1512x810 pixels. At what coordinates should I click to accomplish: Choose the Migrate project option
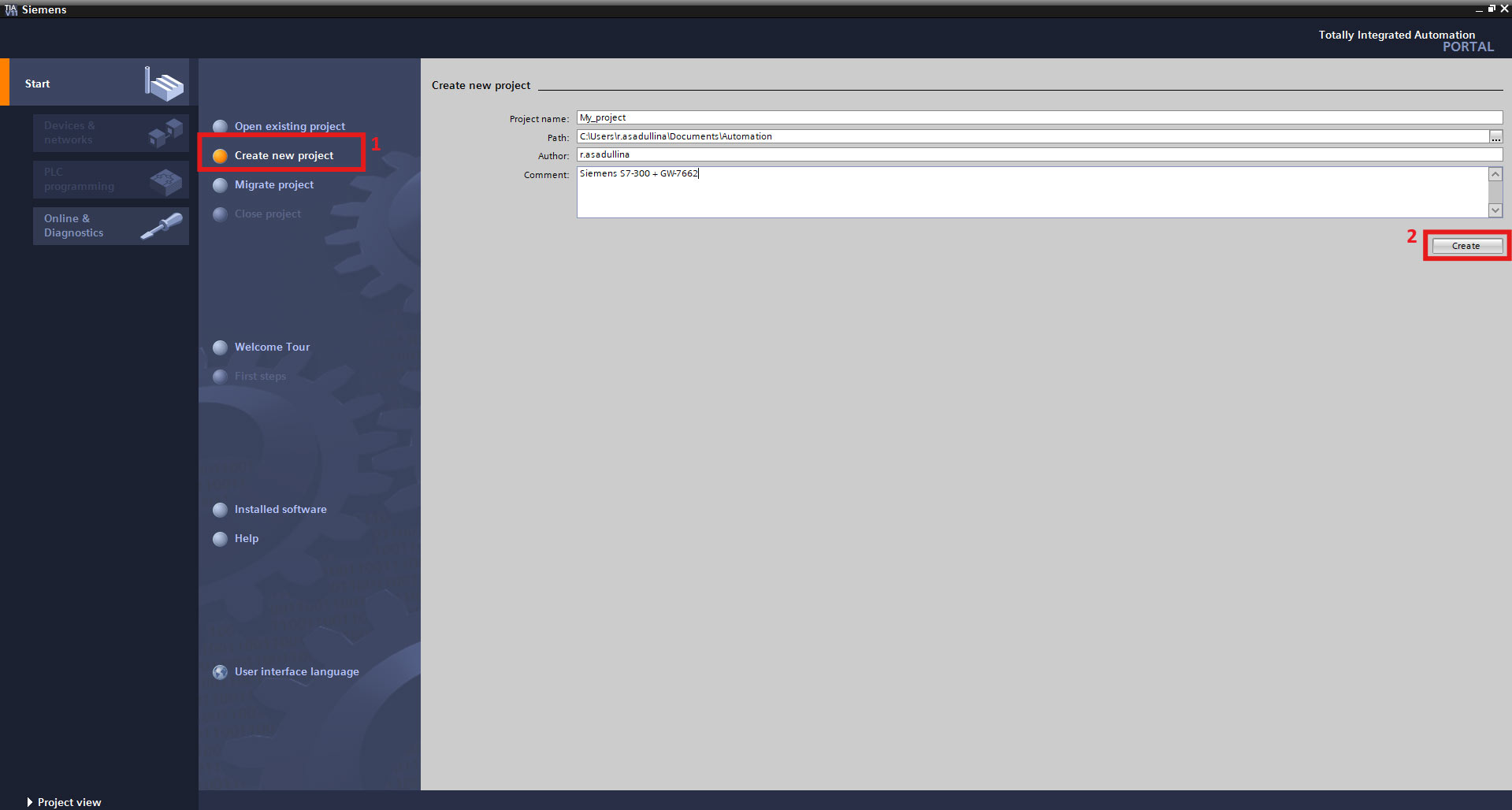point(273,185)
